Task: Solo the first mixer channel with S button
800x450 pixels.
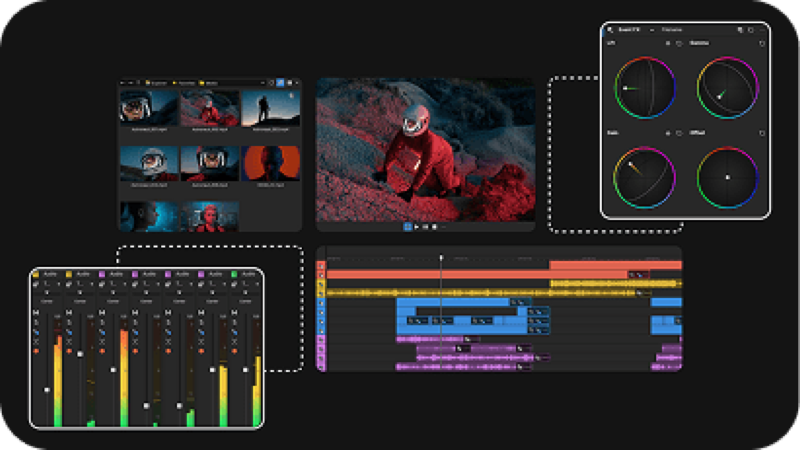Action: pyautogui.click(x=36, y=322)
